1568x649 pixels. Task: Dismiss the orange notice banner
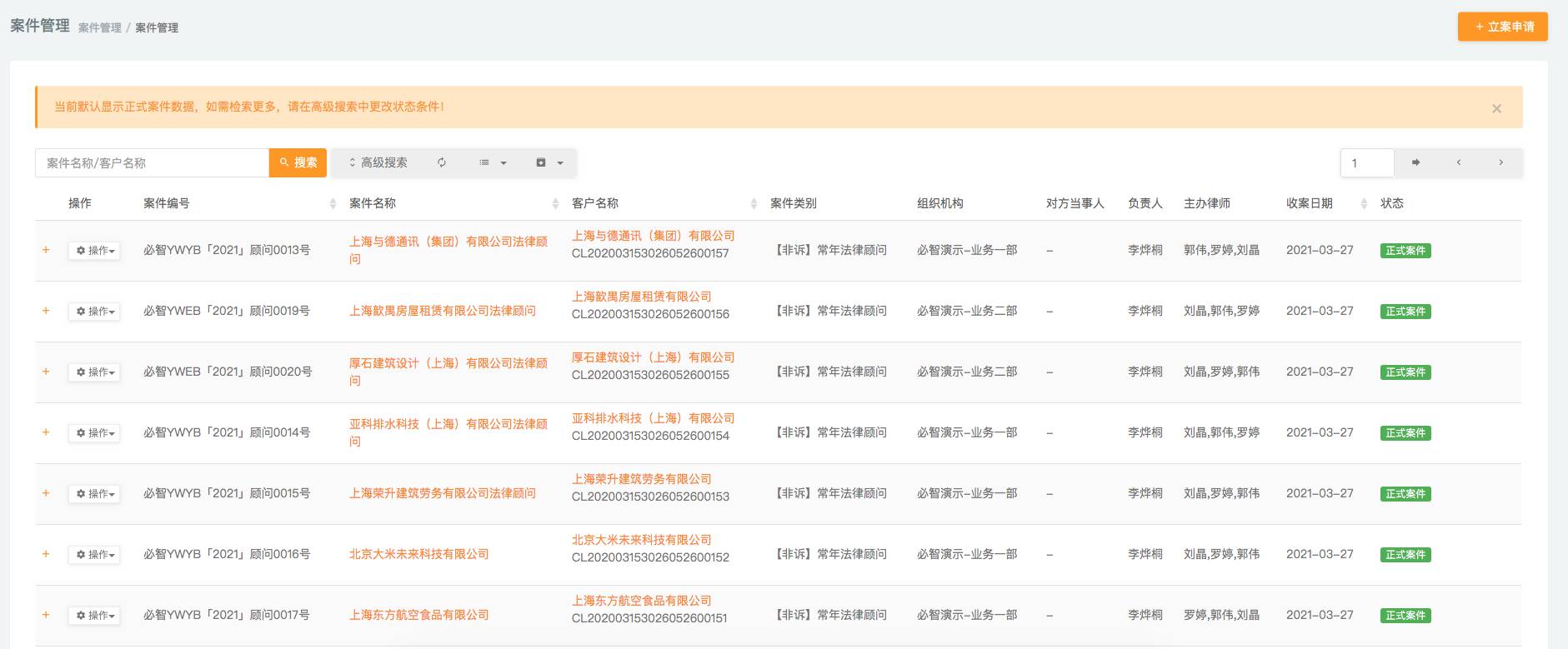click(x=1496, y=108)
